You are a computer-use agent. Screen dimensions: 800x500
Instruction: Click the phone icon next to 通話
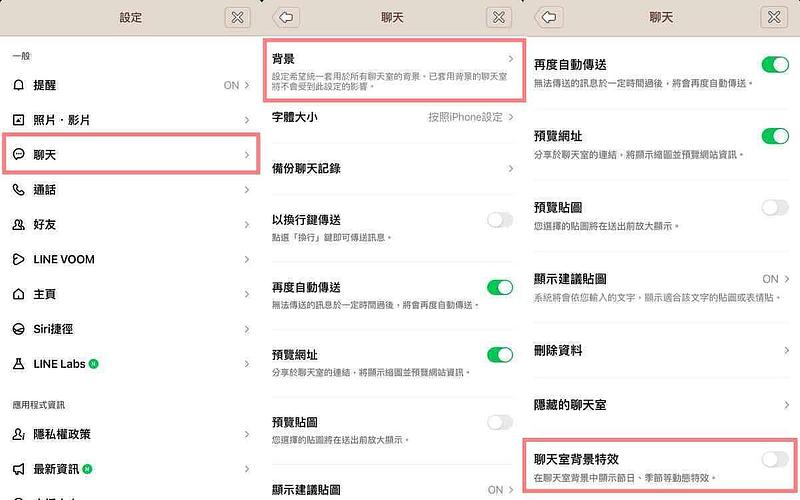coord(18,190)
